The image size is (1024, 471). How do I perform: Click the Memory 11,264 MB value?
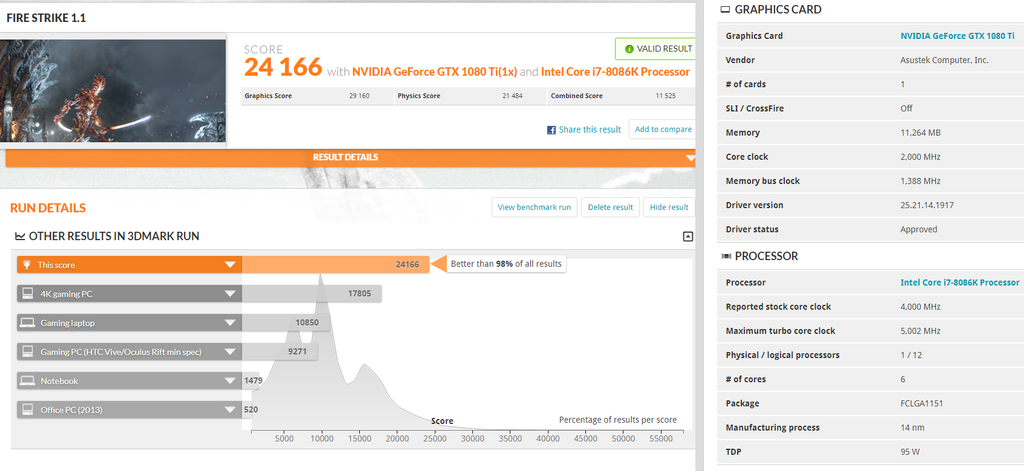(x=920, y=133)
